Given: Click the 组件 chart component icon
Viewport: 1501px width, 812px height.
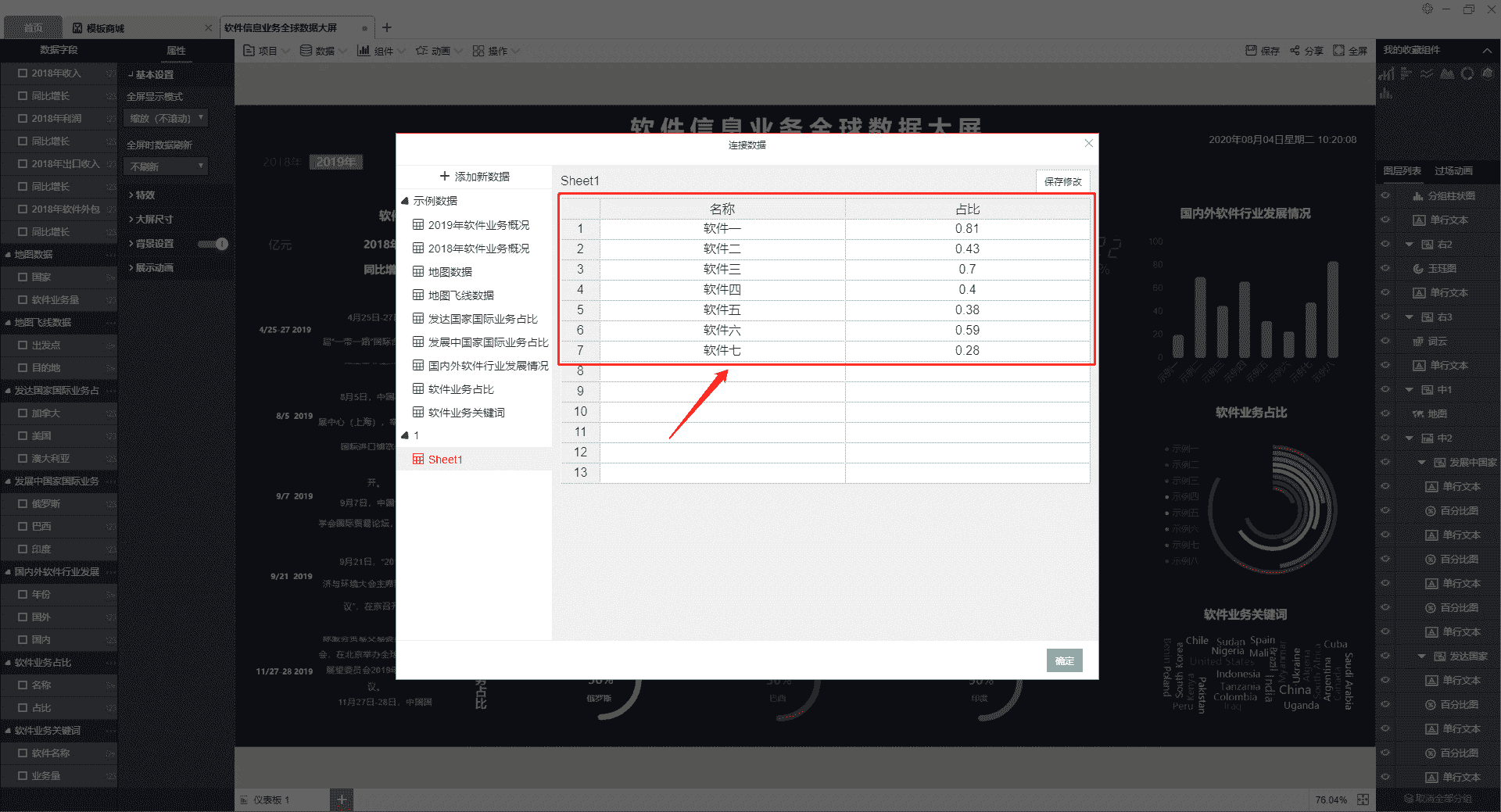Looking at the screenshot, I should click(x=364, y=51).
